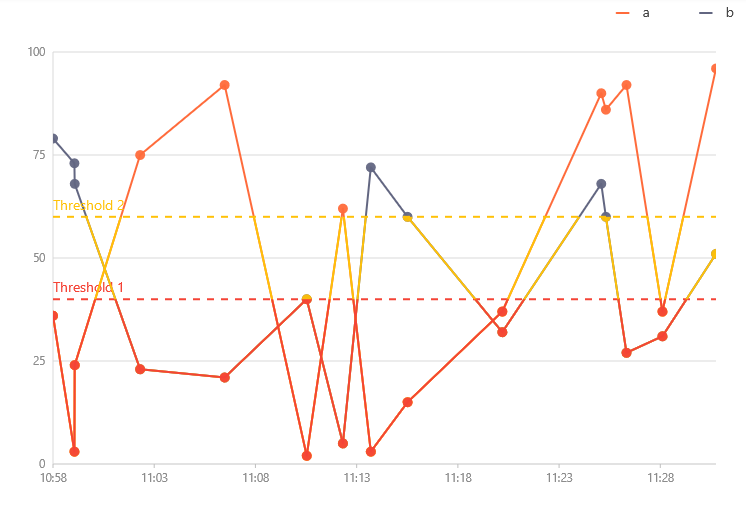Viewport: 746px width, 509px height.
Task: Toggle series a in the legend
Action: 645,12
